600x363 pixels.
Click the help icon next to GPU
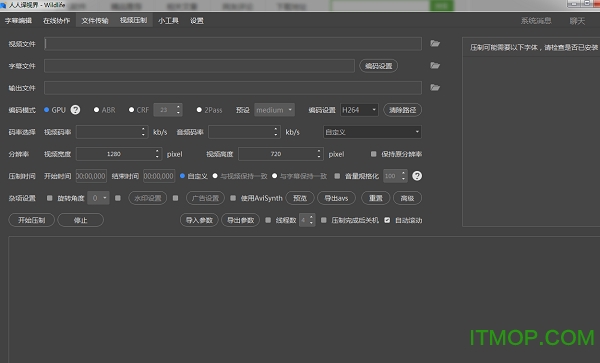tap(75, 110)
